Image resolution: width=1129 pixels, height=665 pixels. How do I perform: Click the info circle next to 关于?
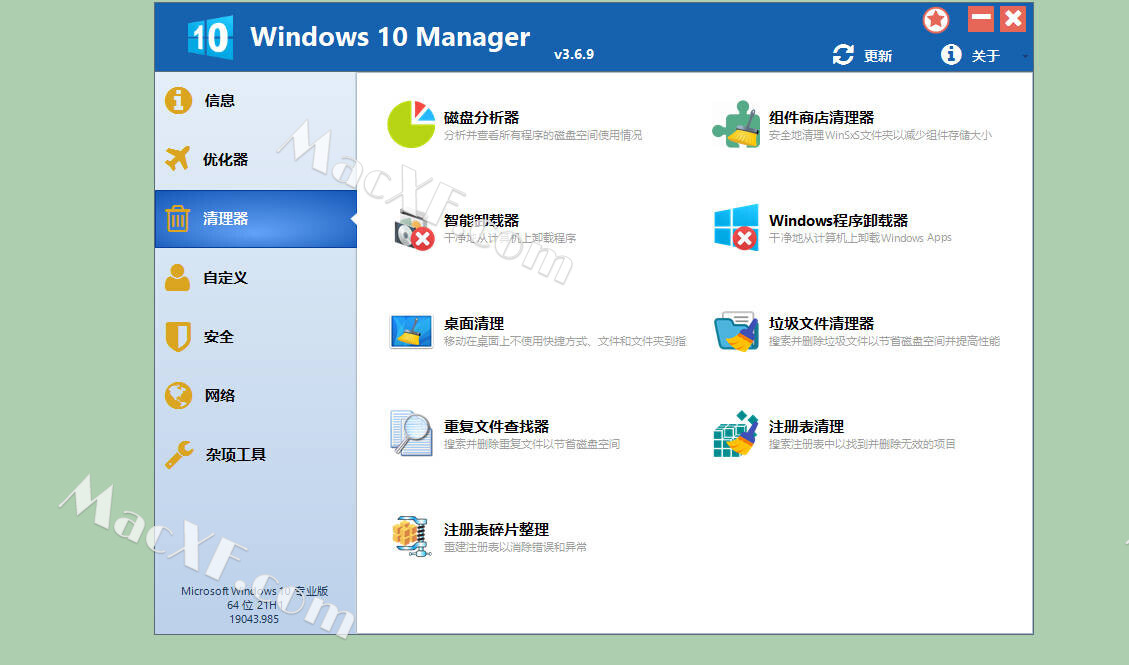(x=949, y=55)
